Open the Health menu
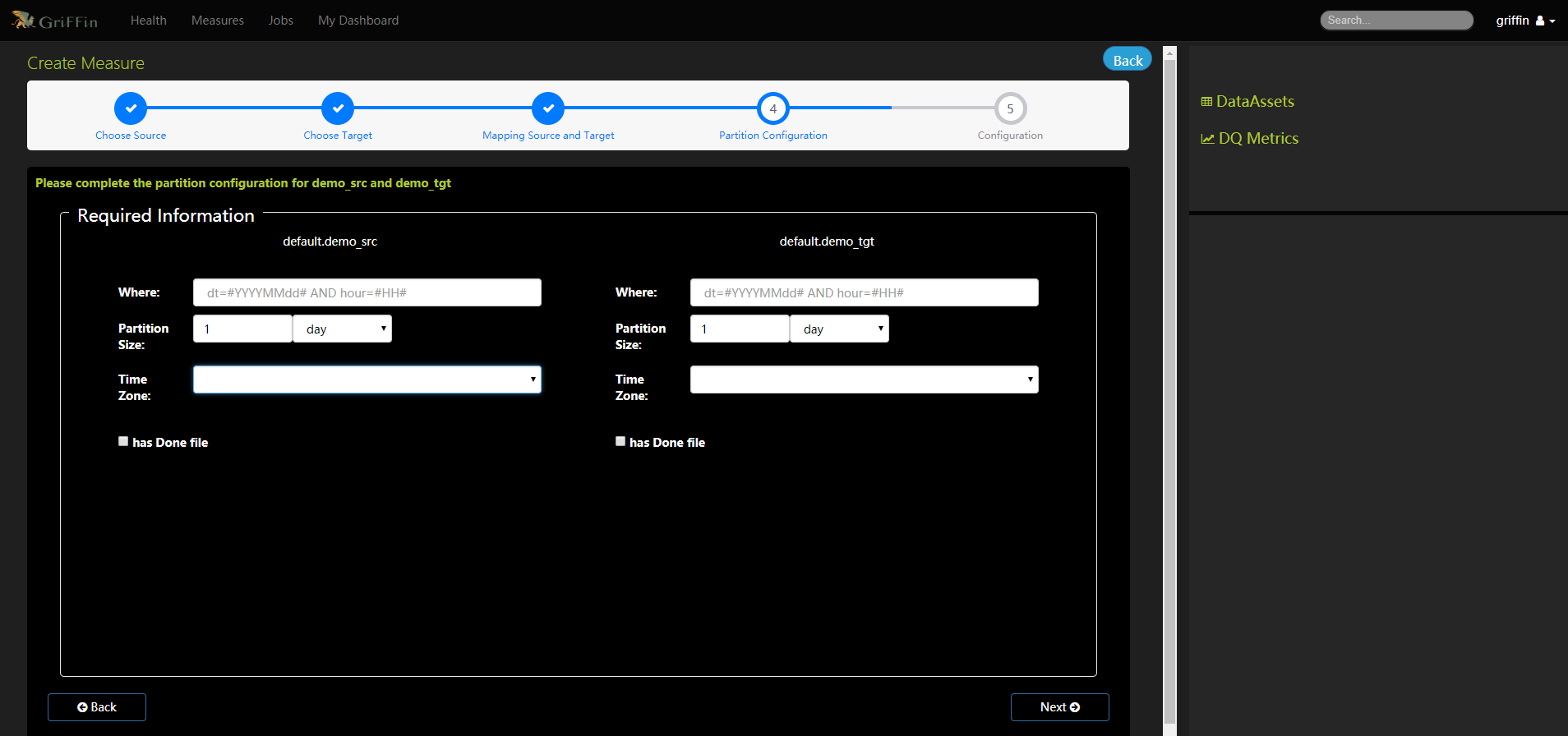The height and width of the screenshot is (736, 1568). click(149, 21)
